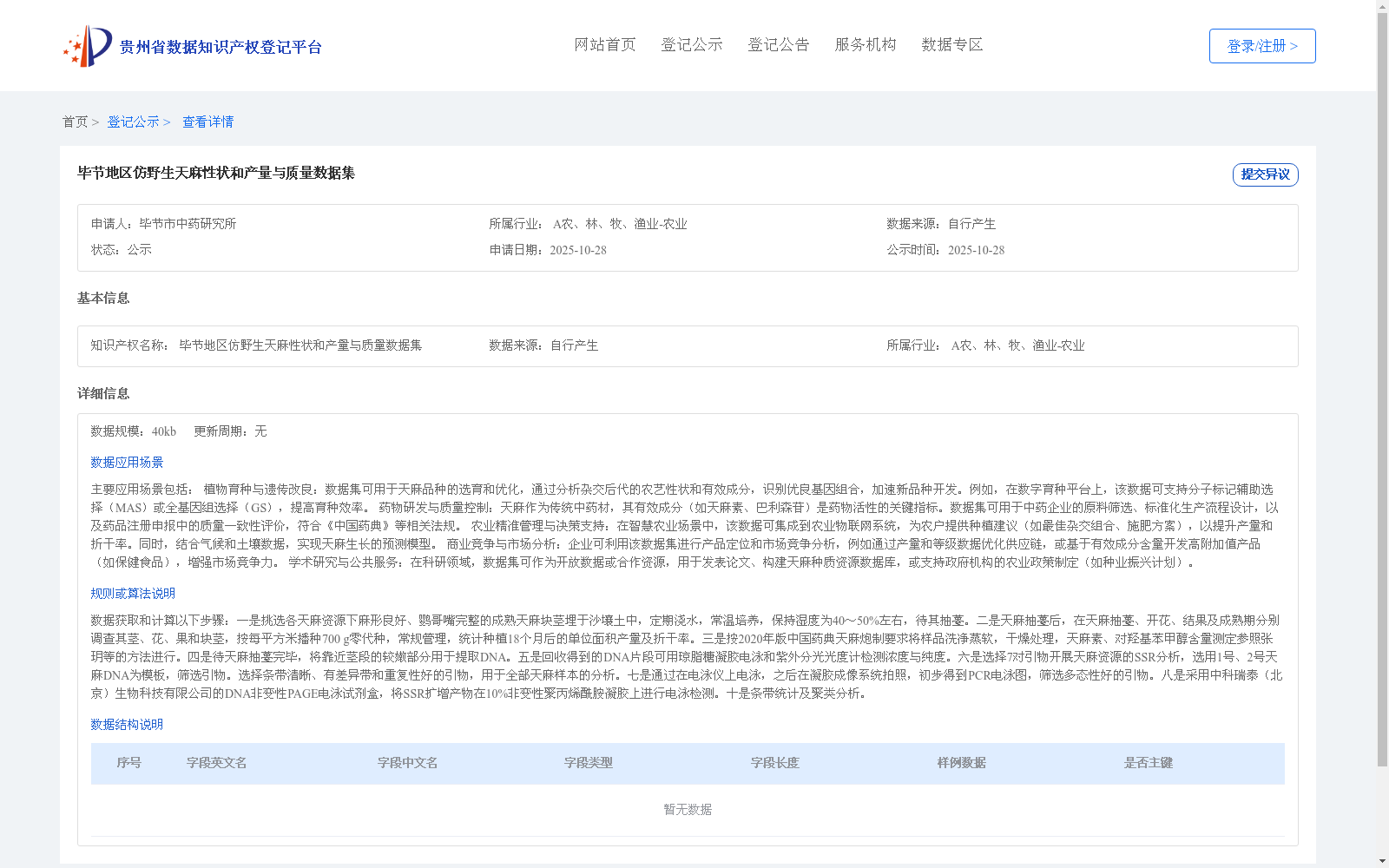Go to 登记公示 breadcrumb link

[x=133, y=122]
